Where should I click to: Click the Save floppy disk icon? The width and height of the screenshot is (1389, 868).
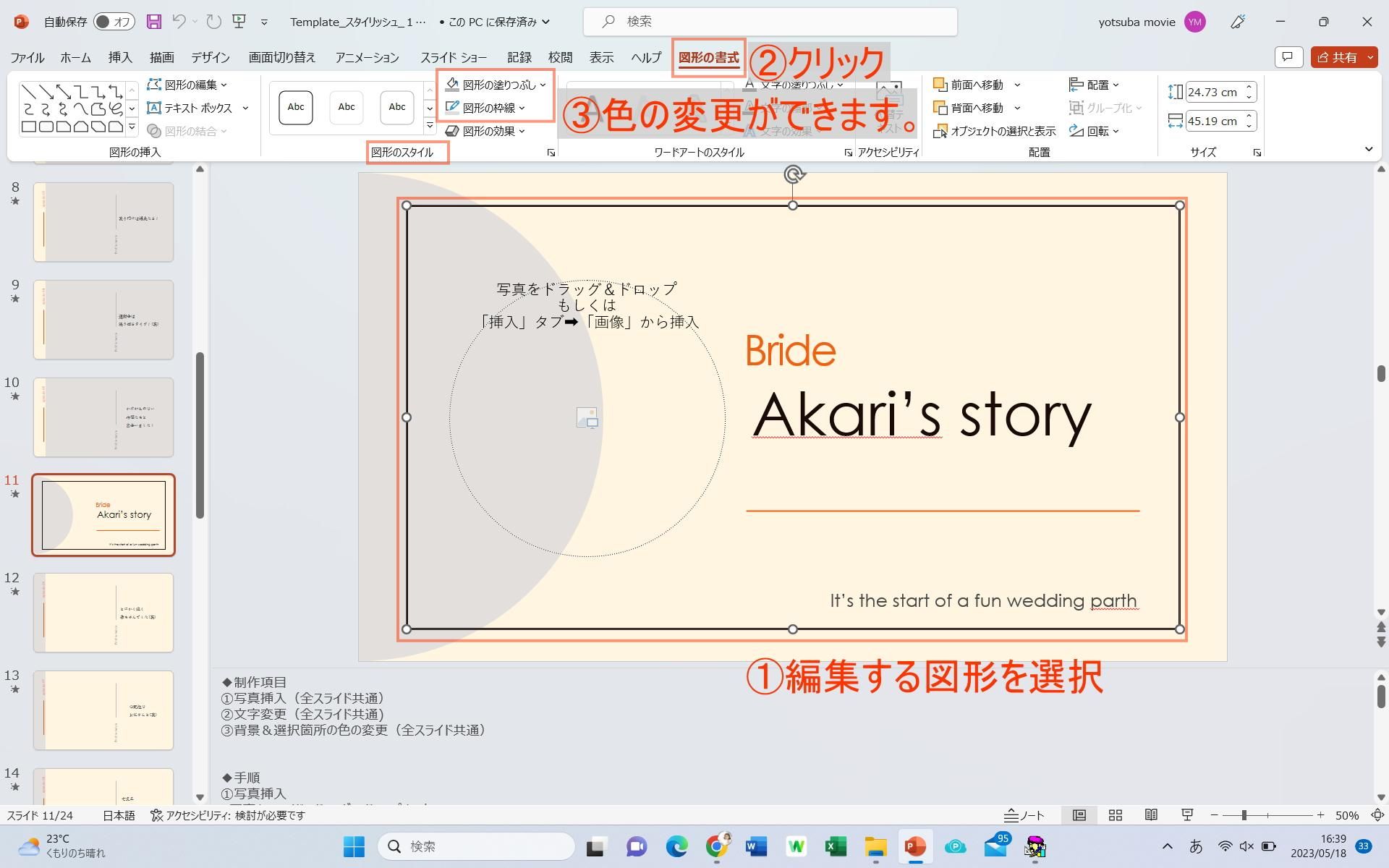153,22
